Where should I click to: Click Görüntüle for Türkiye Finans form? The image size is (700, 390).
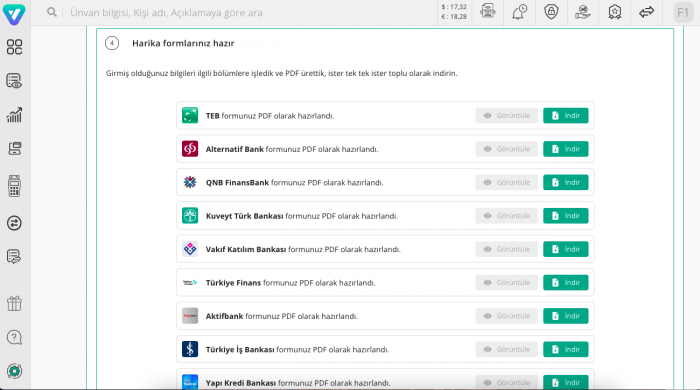click(507, 282)
